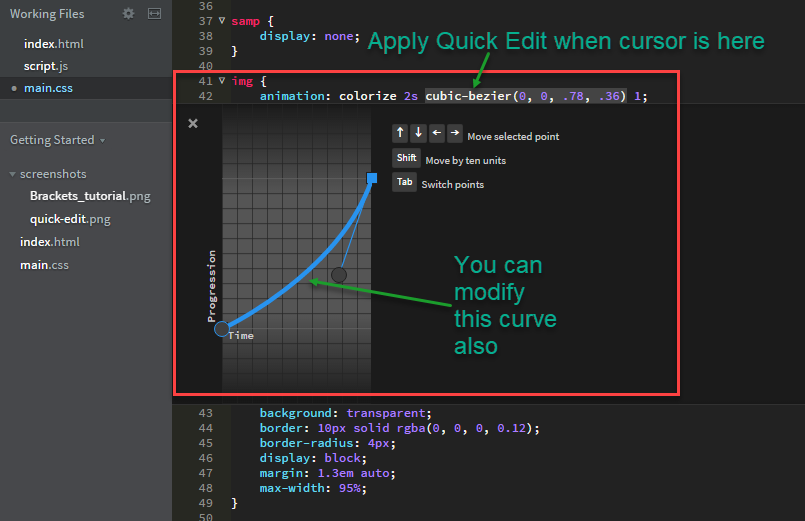Click the .78 value in cubic-bezier
The image size is (805, 521).
[x=573, y=96]
